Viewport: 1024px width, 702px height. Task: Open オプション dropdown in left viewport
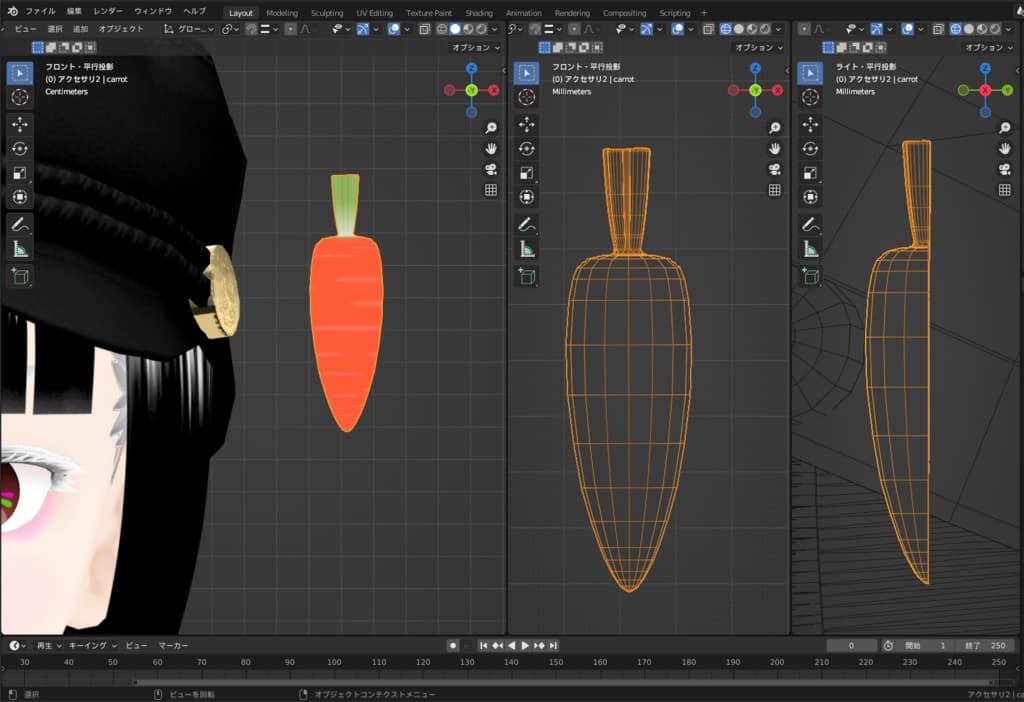click(474, 47)
